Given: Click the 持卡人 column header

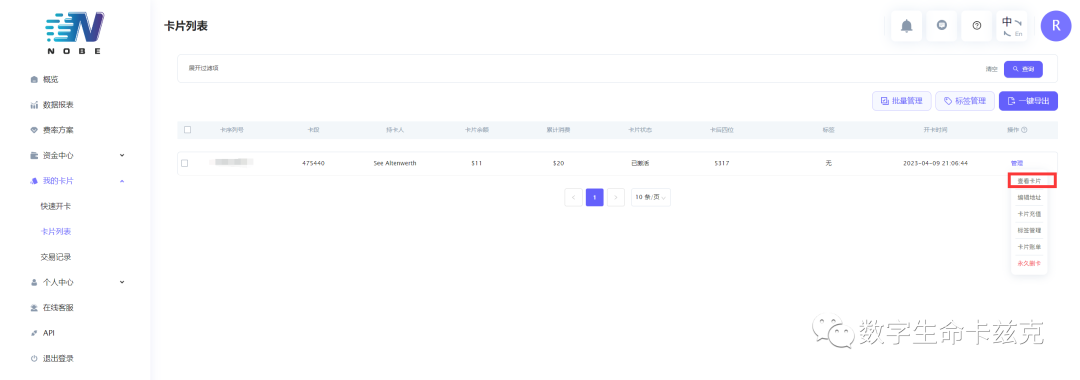Looking at the screenshot, I should pos(395,129).
